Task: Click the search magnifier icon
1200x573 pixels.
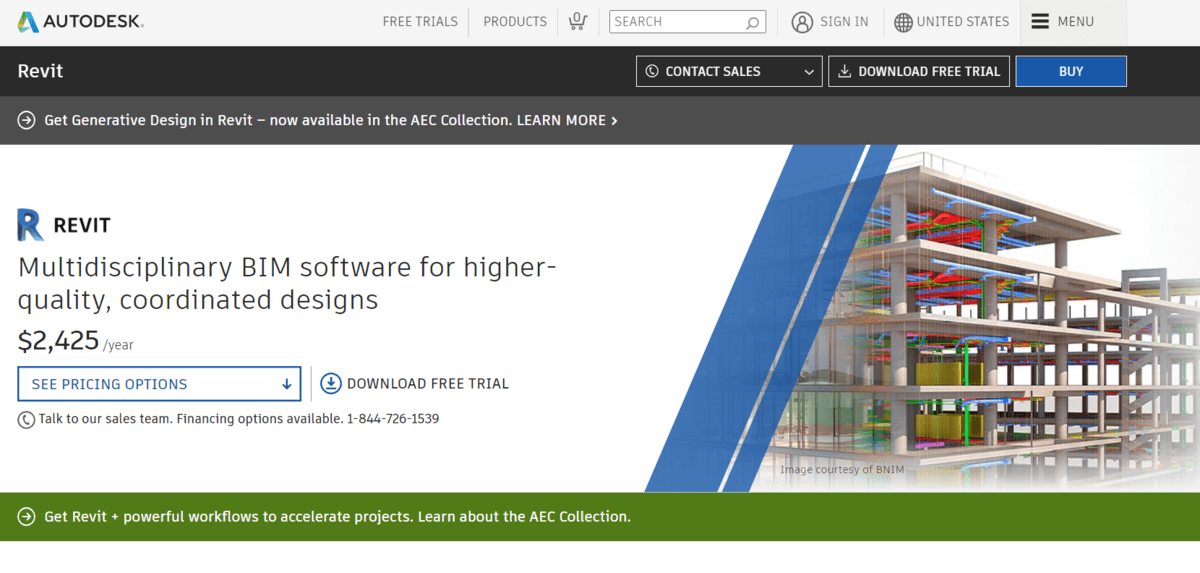Action: [x=752, y=22]
